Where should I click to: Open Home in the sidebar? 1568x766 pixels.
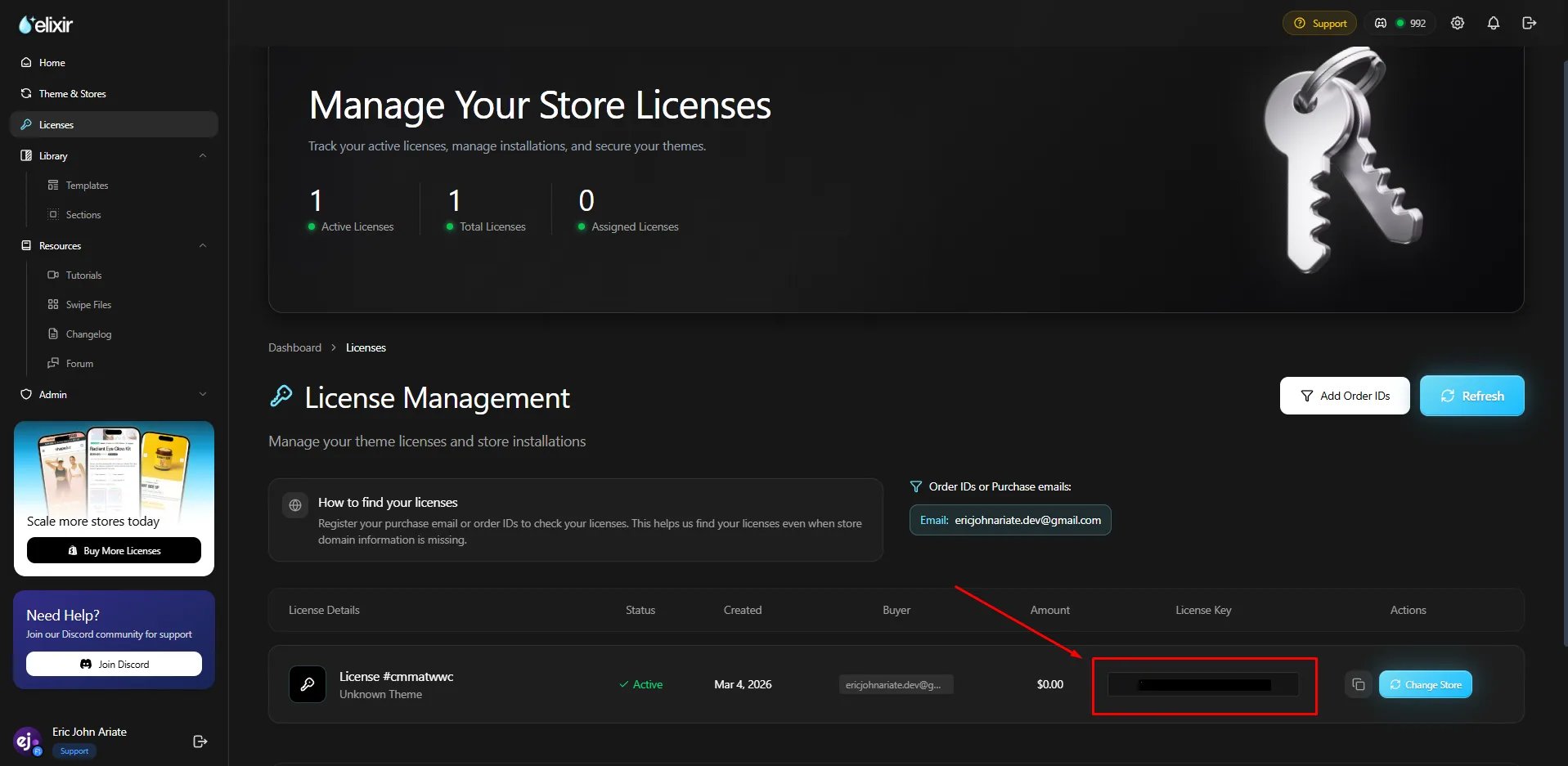coord(114,63)
